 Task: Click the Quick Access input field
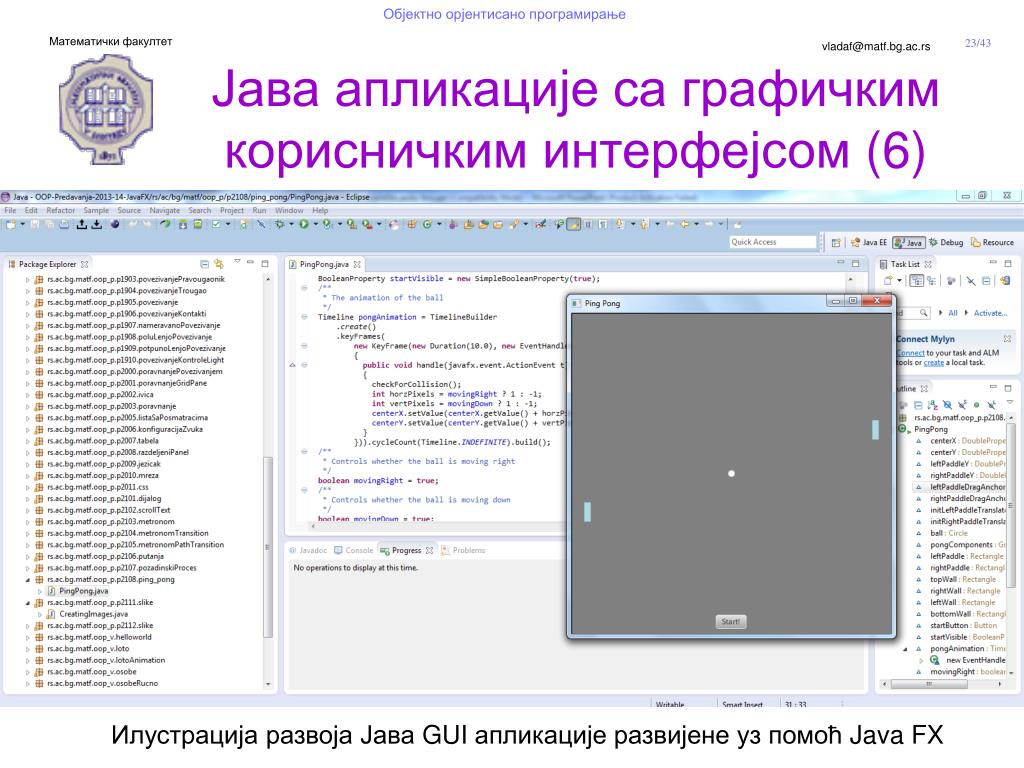773,242
